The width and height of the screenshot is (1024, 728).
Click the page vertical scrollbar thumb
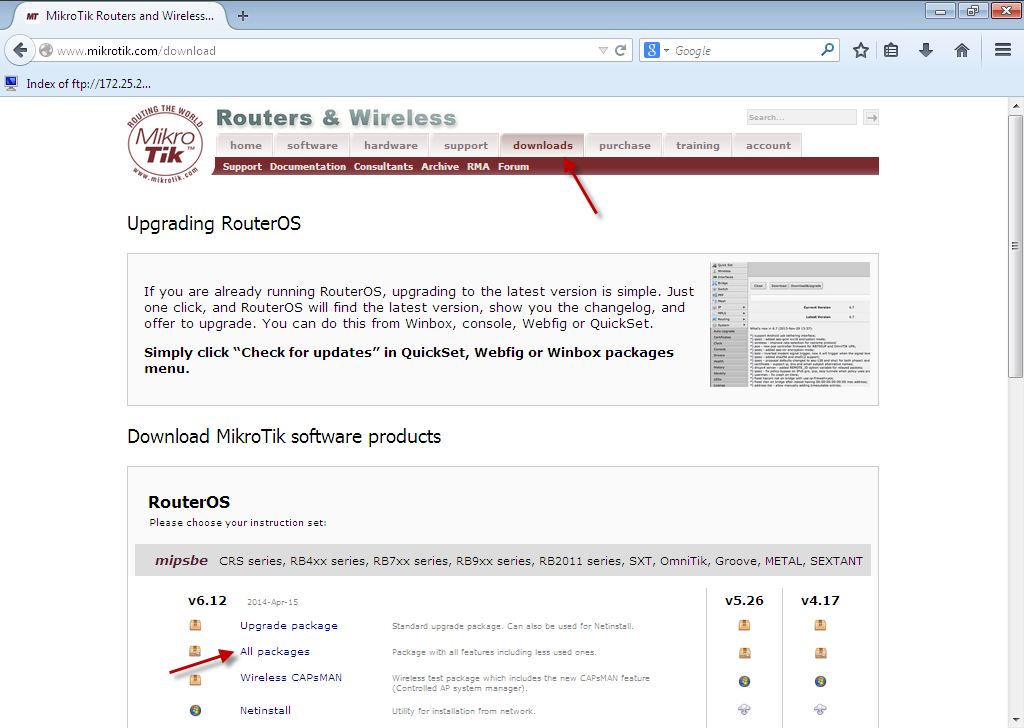1015,246
